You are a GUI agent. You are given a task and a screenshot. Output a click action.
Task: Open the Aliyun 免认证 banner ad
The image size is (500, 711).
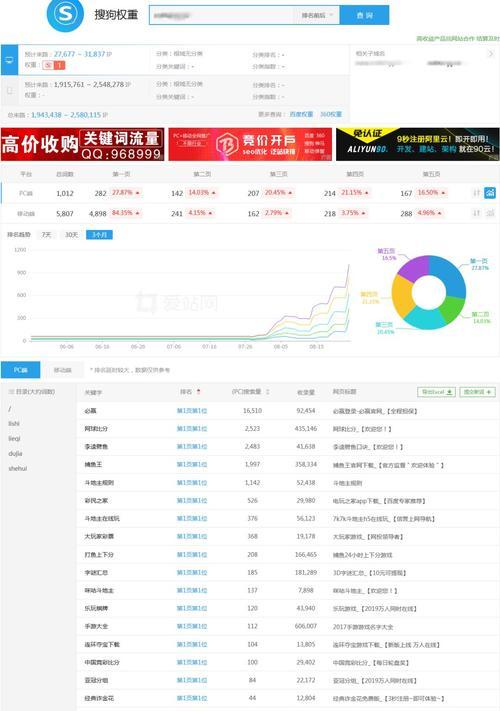tap(417, 144)
